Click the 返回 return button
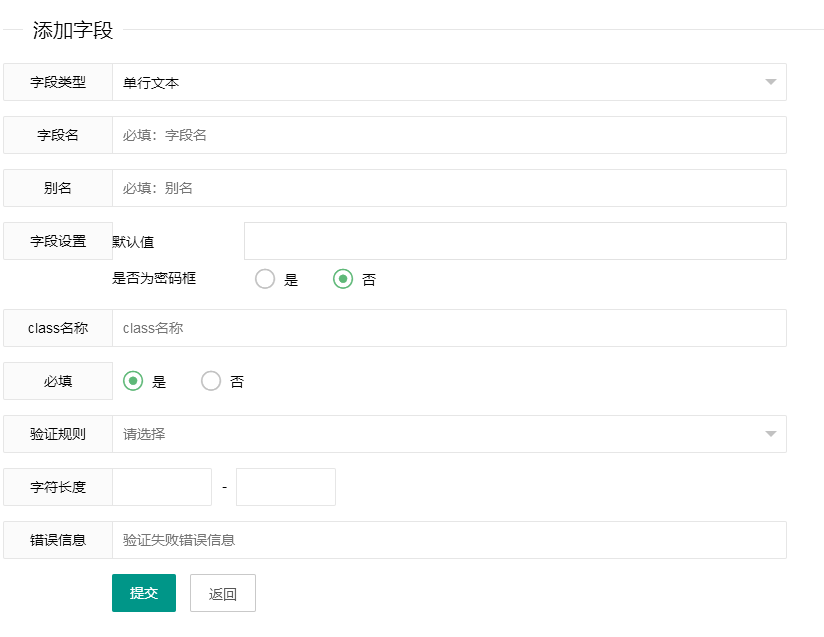The image size is (824, 637). coord(222,592)
